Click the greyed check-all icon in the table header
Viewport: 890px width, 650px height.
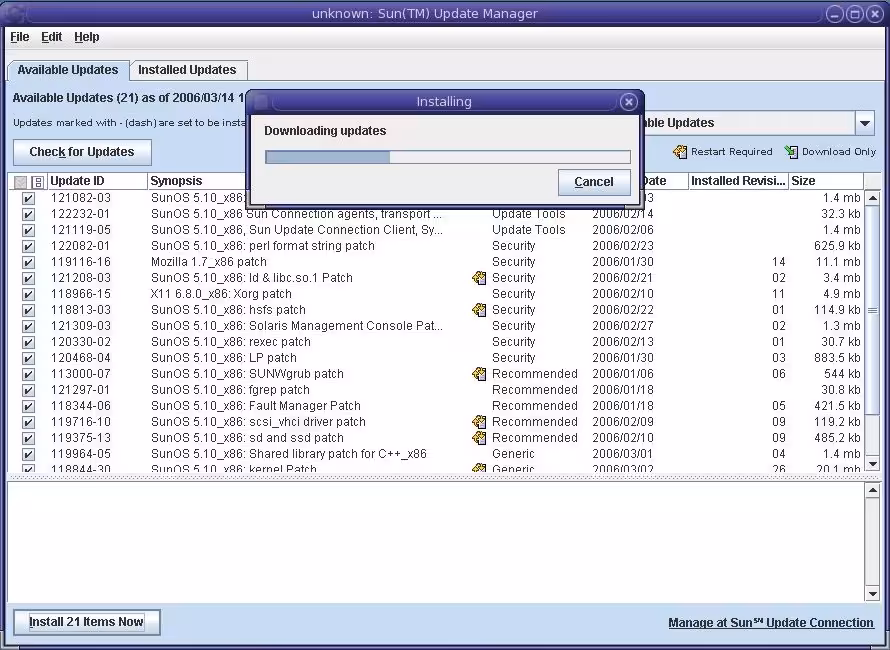20,182
